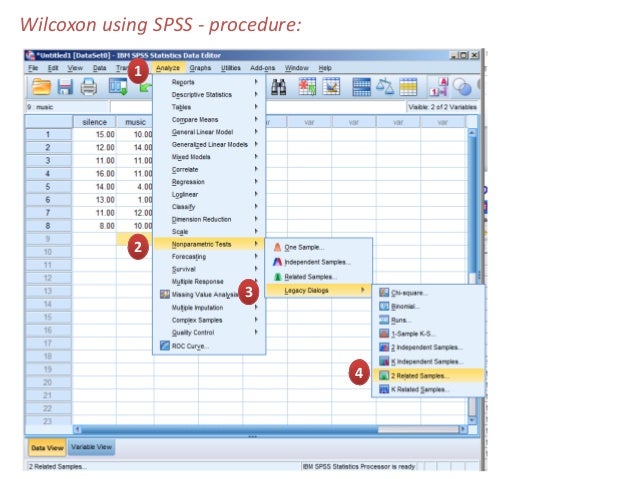This screenshot has height=479, width=638.
Task: Expand the Generalized Linear Models submenu
Action: [x=209, y=144]
